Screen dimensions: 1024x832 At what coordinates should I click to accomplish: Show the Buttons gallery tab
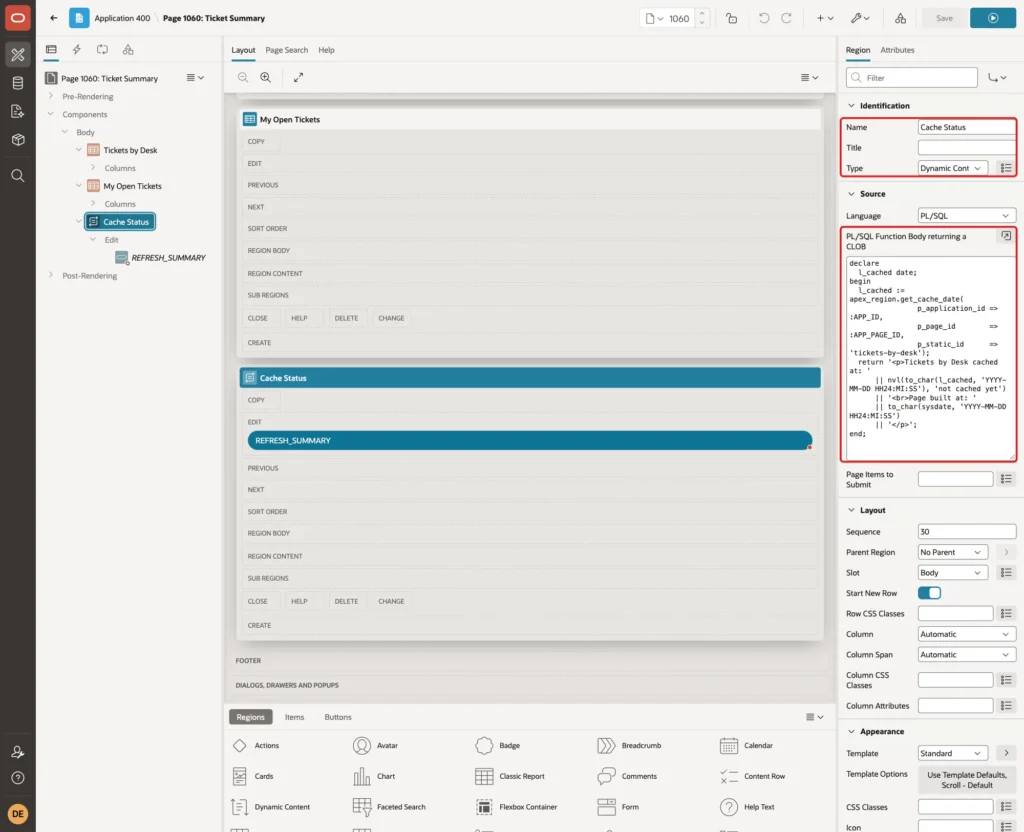click(338, 717)
